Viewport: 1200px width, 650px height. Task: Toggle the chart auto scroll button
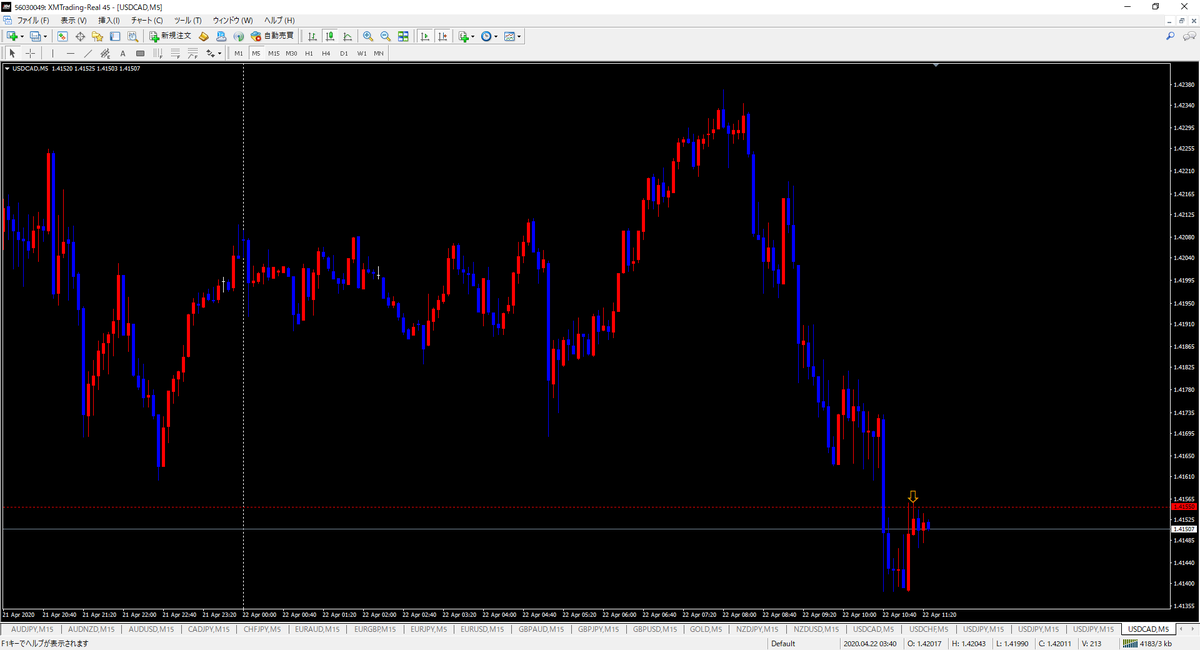(x=426, y=36)
